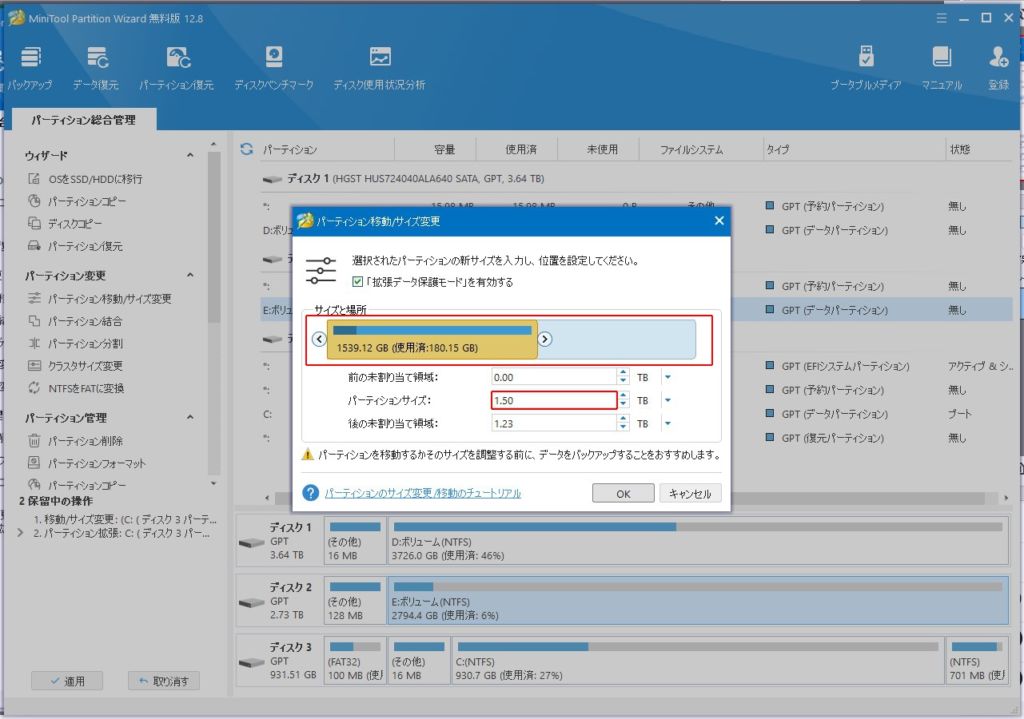Screen dimensions: 1024x719
Task: Open unit dropdown for パーティションサイズ
Action: point(667,400)
